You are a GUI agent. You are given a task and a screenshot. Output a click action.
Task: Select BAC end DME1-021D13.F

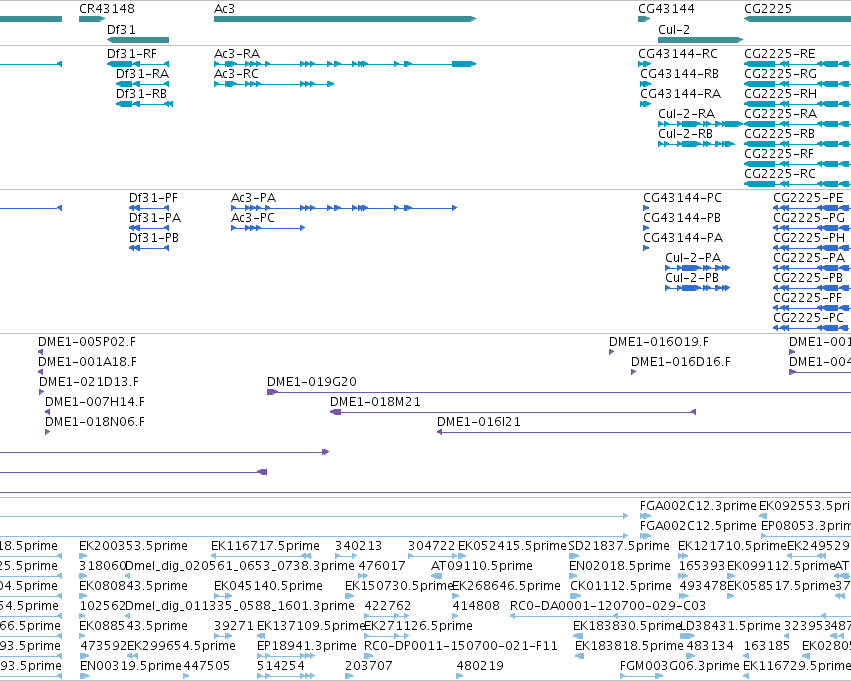point(89,383)
